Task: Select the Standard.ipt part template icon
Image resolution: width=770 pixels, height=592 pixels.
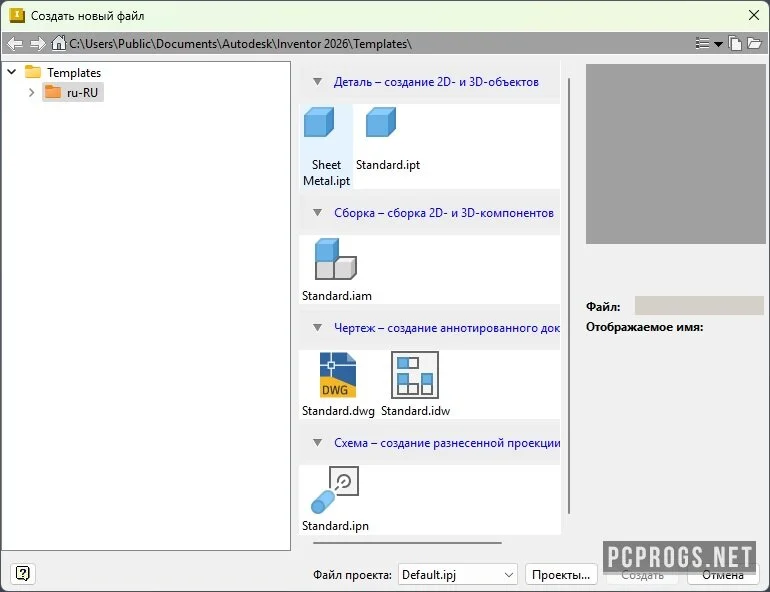Action: pyautogui.click(x=381, y=122)
